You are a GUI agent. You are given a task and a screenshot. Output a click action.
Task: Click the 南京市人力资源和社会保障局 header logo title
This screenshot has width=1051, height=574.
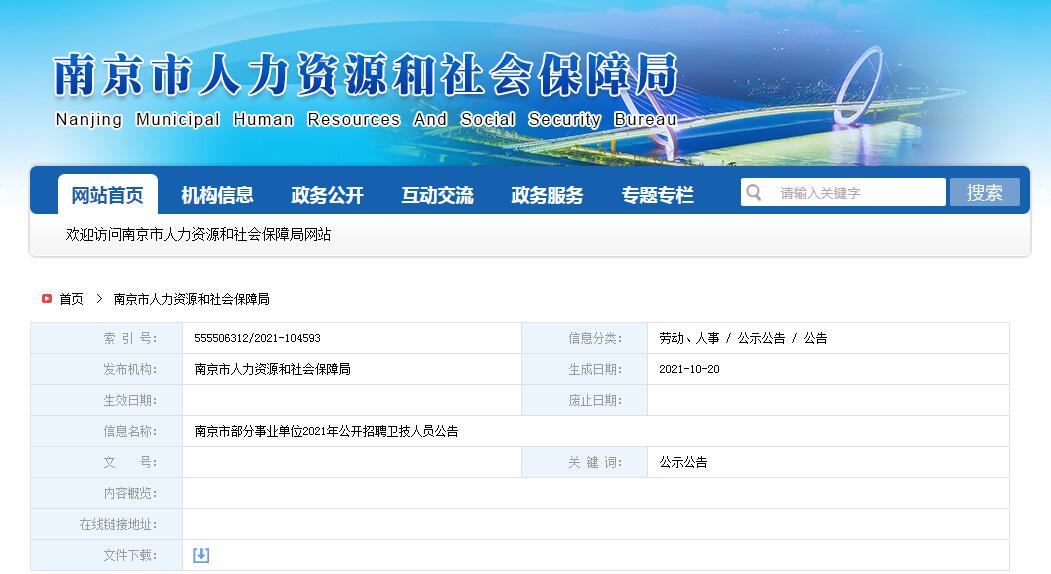pyautogui.click(x=365, y=76)
